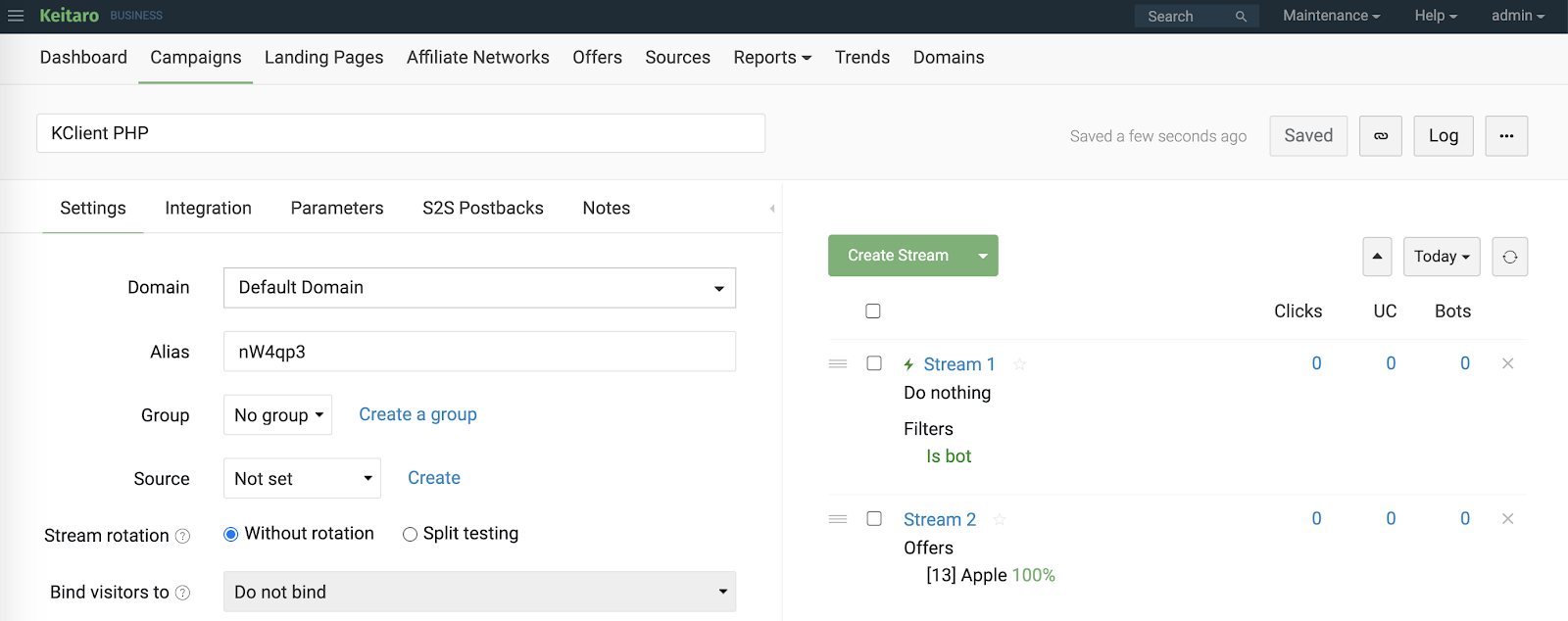
Task: Click the Create a group link
Action: [417, 414]
